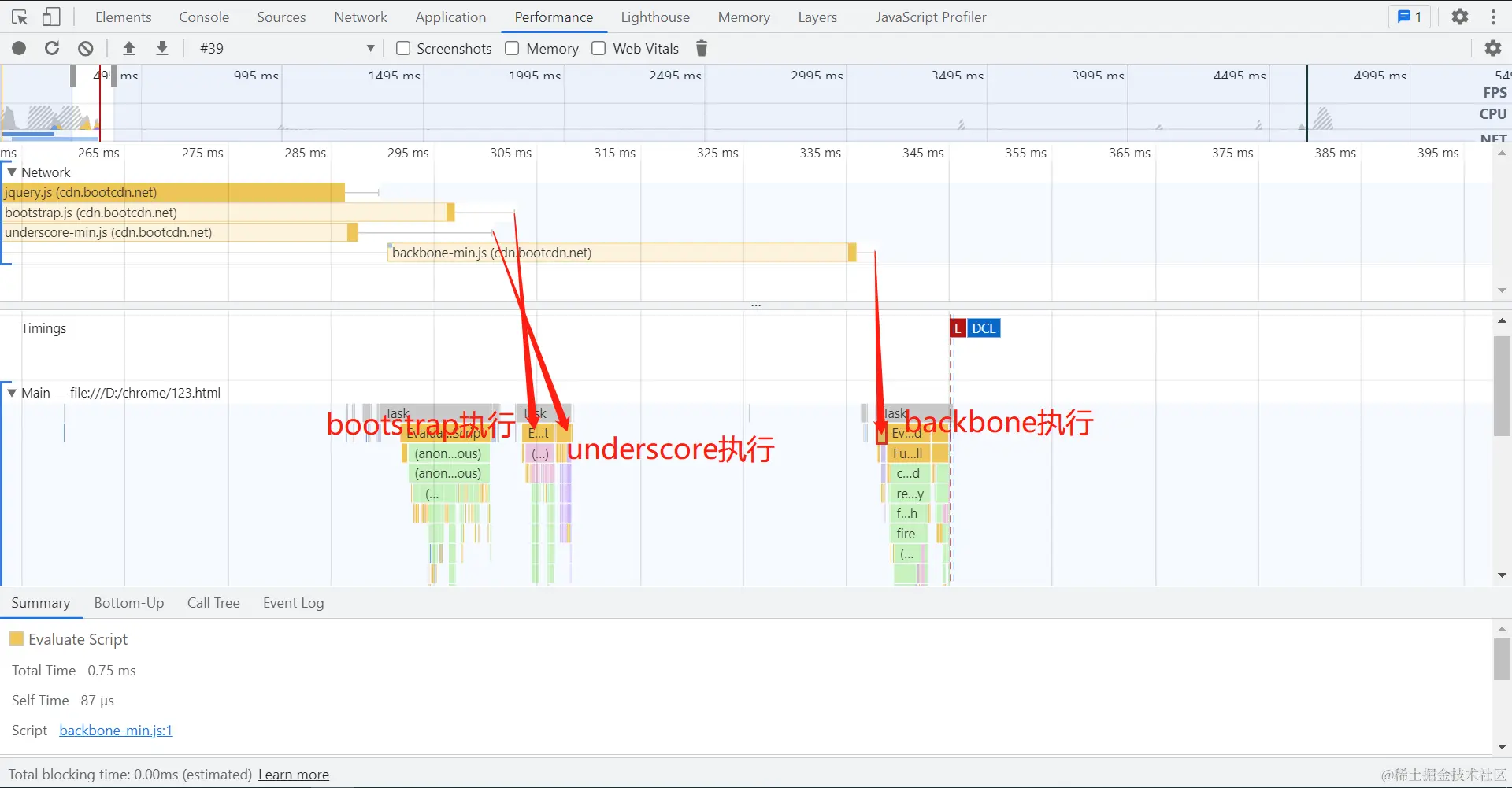Click the flame chart vertical scrollbar thumb
This screenshot has width=1512, height=788.
pos(1502,386)
